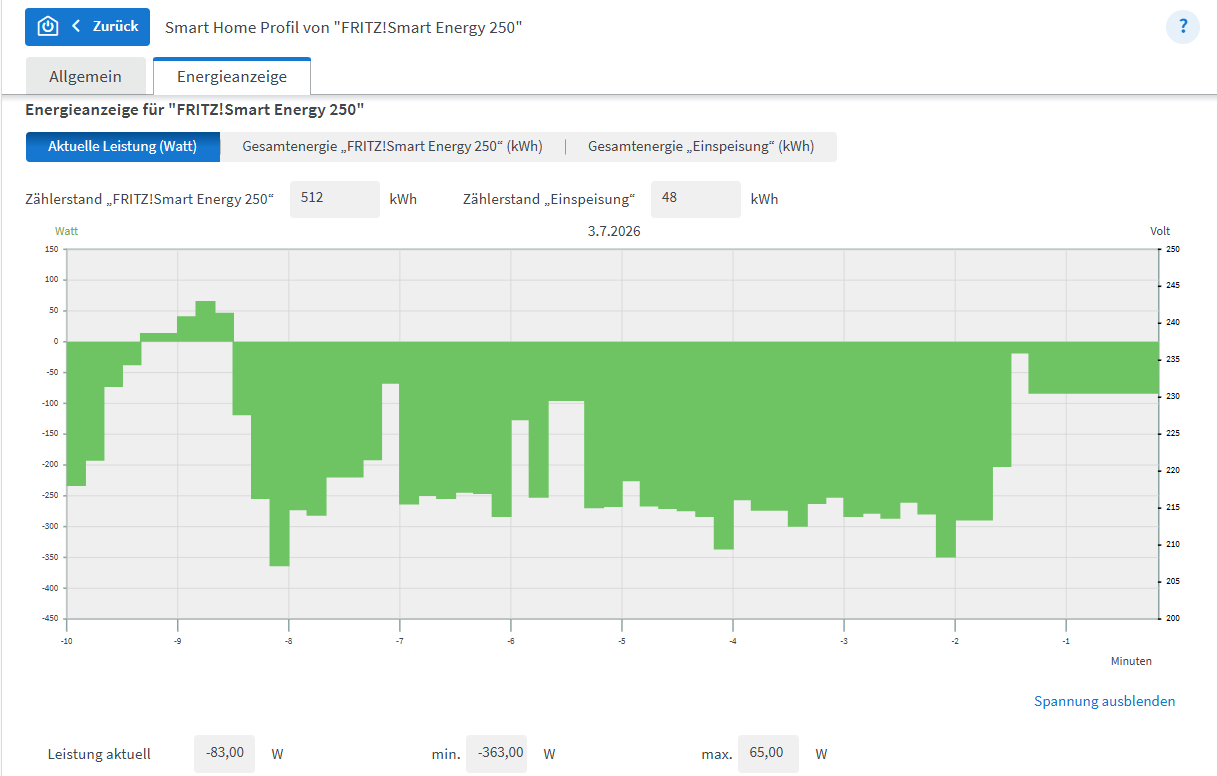The width and height of the screenshot is (1217, 776).
Task: Click the back chevron arrow icon
Action: point(76,27)
